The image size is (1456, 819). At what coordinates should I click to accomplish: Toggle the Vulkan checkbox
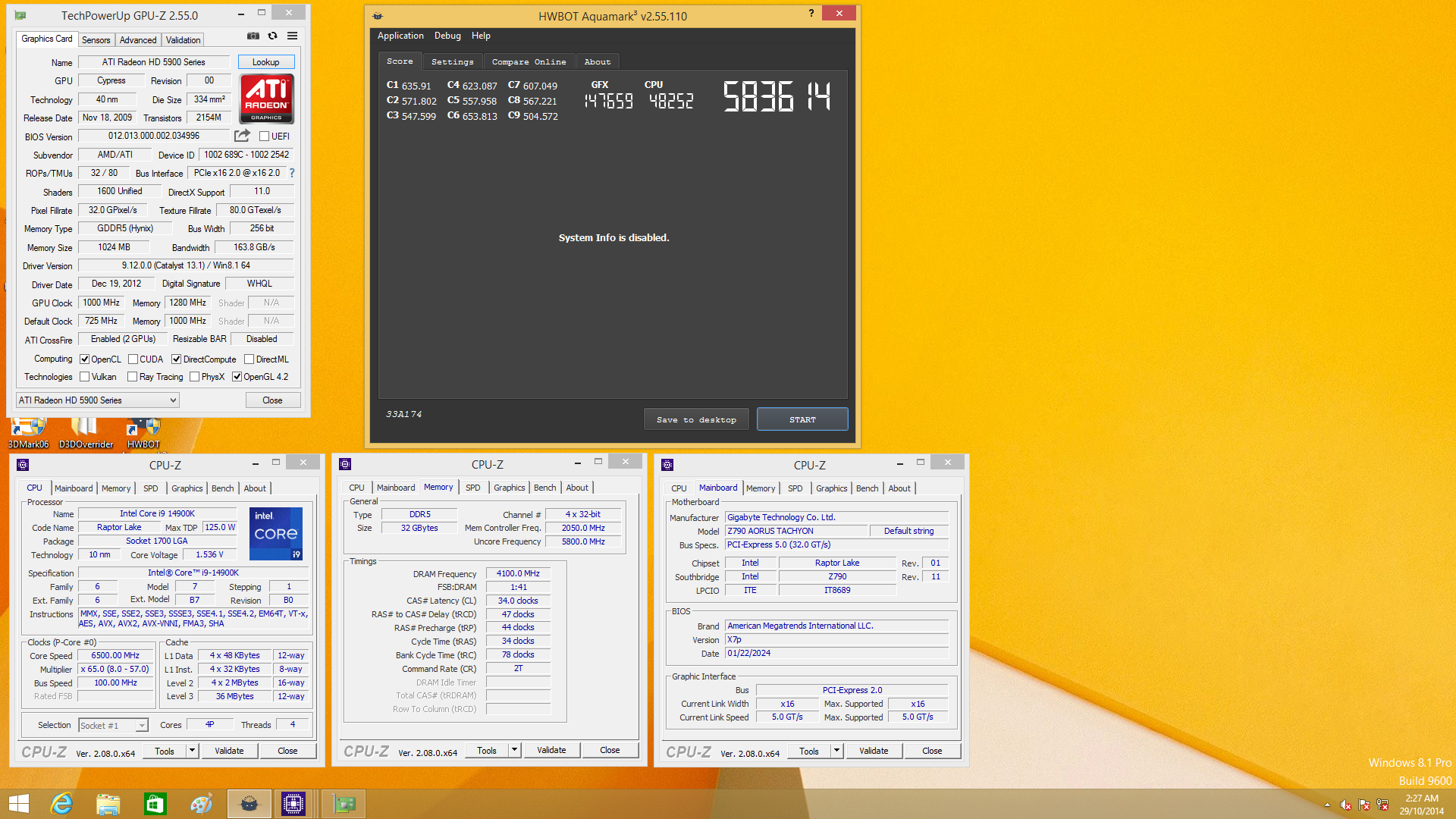point(85,377)
